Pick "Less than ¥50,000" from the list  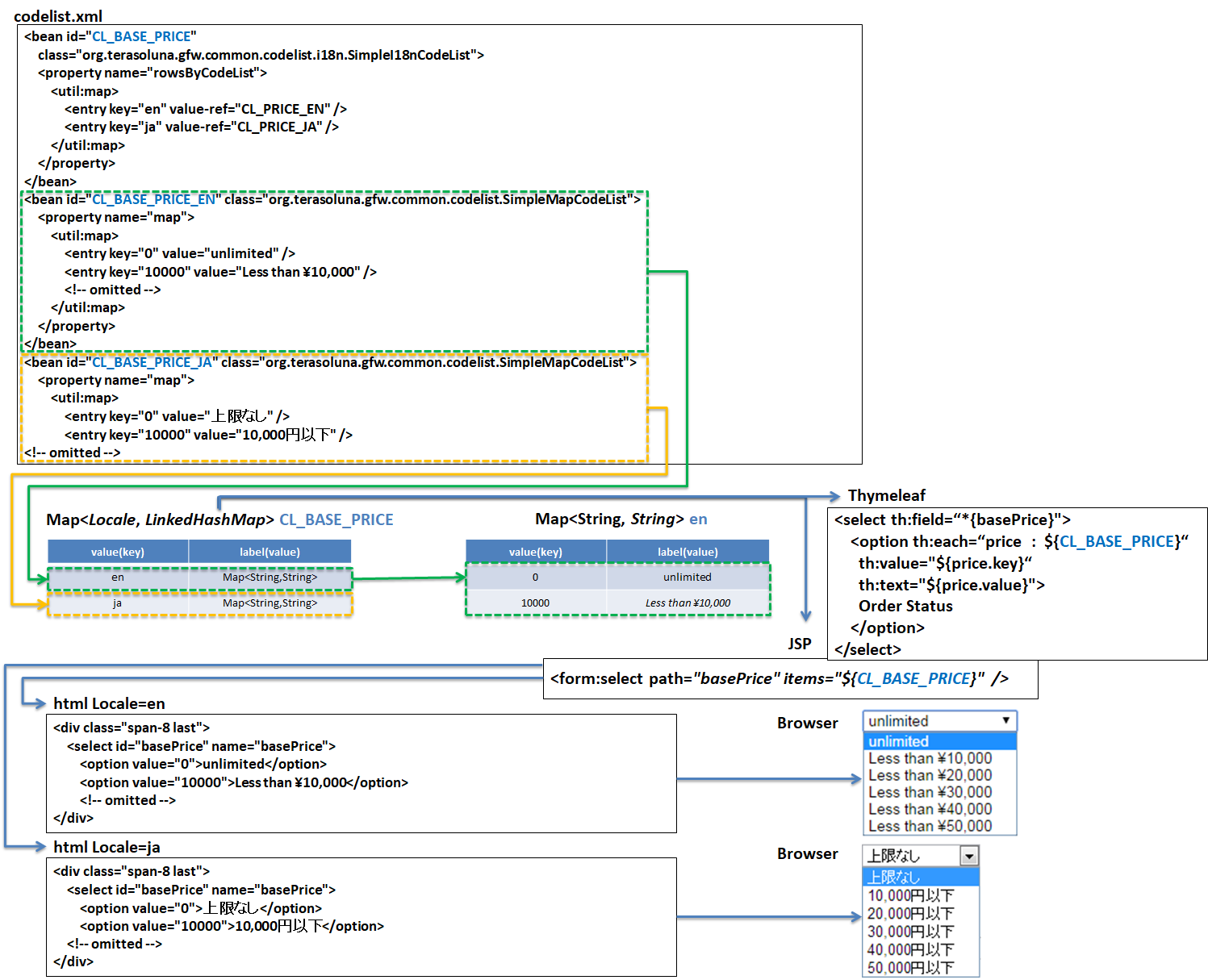(x=930, y=826)
